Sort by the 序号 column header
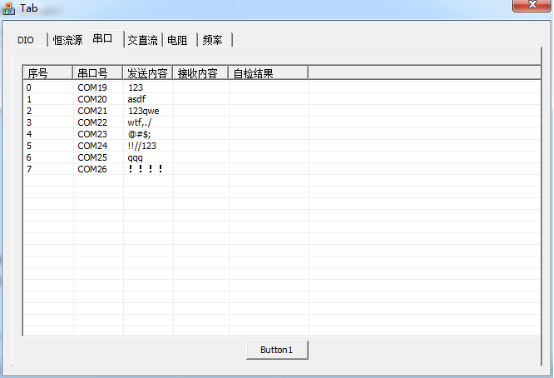This screenshot has height=378, width=554. (x=48, y=73)
